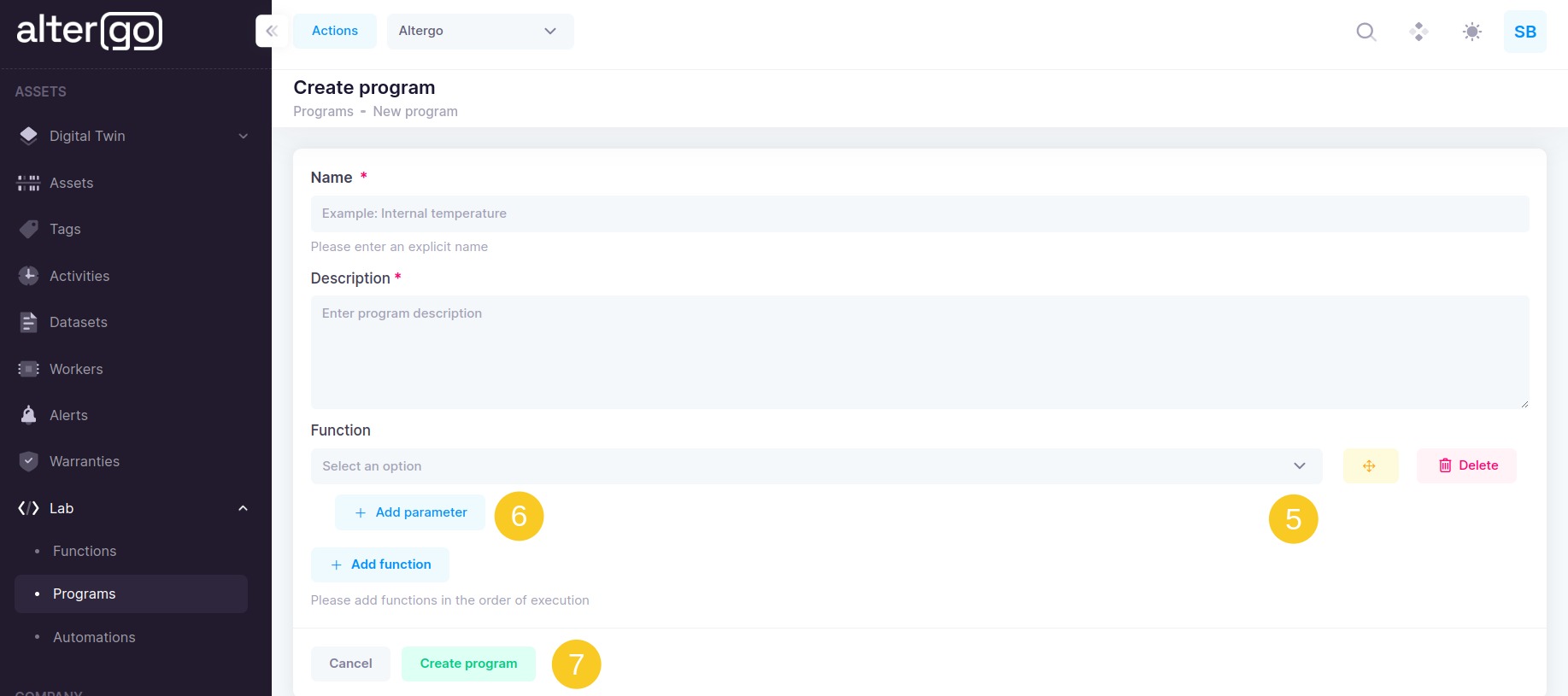Open the four-diamond apps icon
This screenshot has height=696, width=1568.
click(x=1418, y=32)
